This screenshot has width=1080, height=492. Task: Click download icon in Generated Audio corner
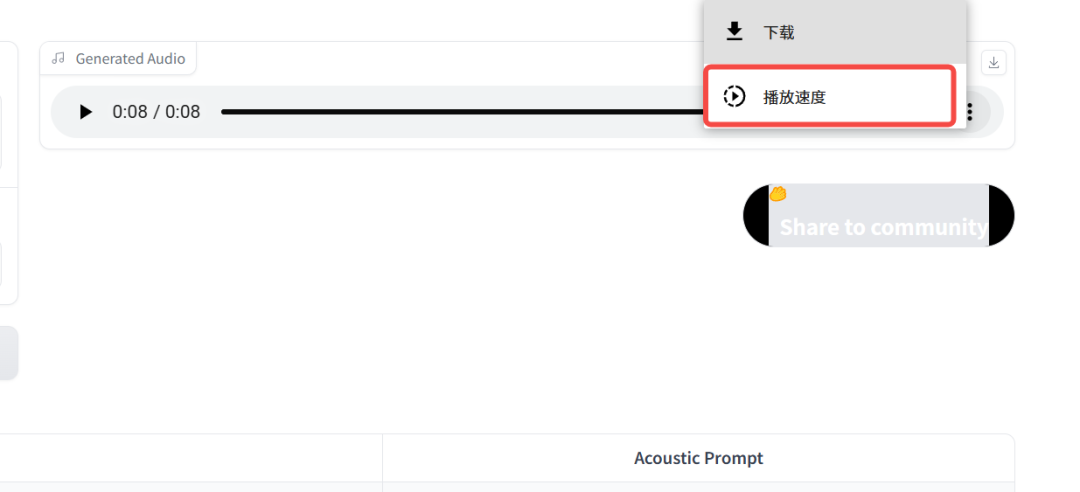tap(993, 63)
